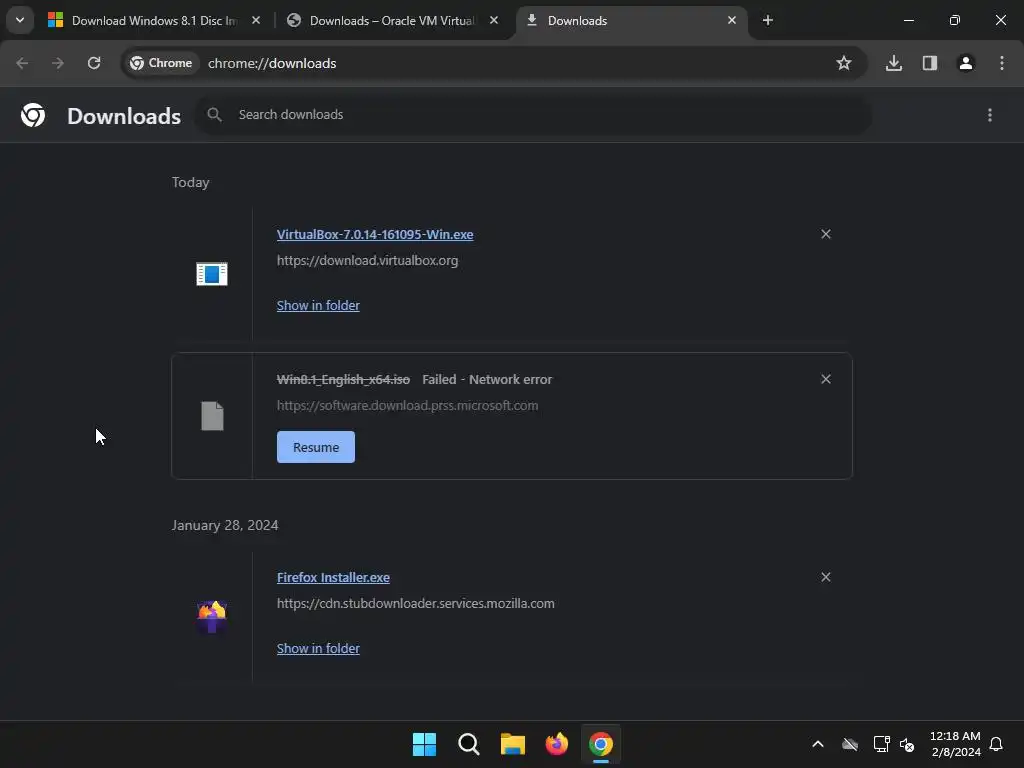Click the search magnifier icon in downloads
This screenshot has width=1024, height=768.
214,115
